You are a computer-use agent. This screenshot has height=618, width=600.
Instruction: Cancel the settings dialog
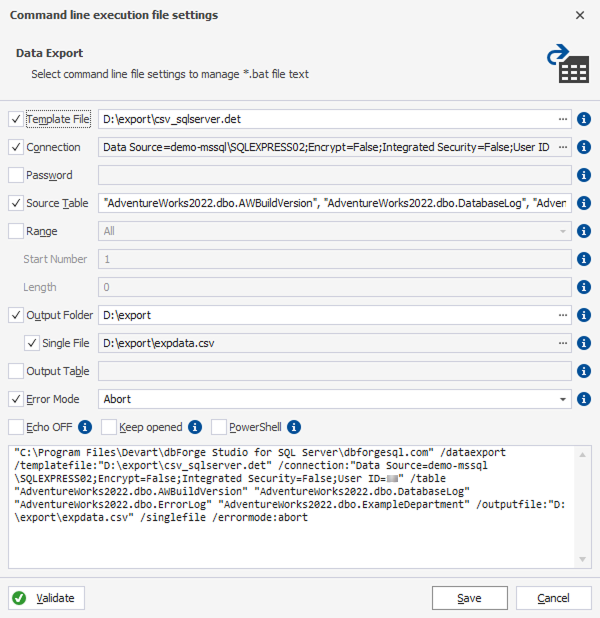pos(553,598)
